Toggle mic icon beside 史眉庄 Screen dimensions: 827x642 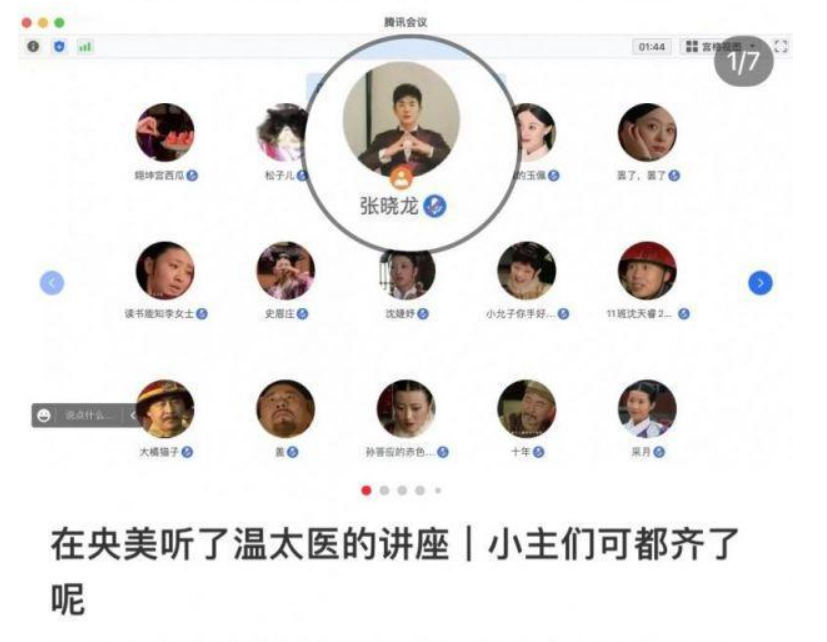tap(302, 314)
